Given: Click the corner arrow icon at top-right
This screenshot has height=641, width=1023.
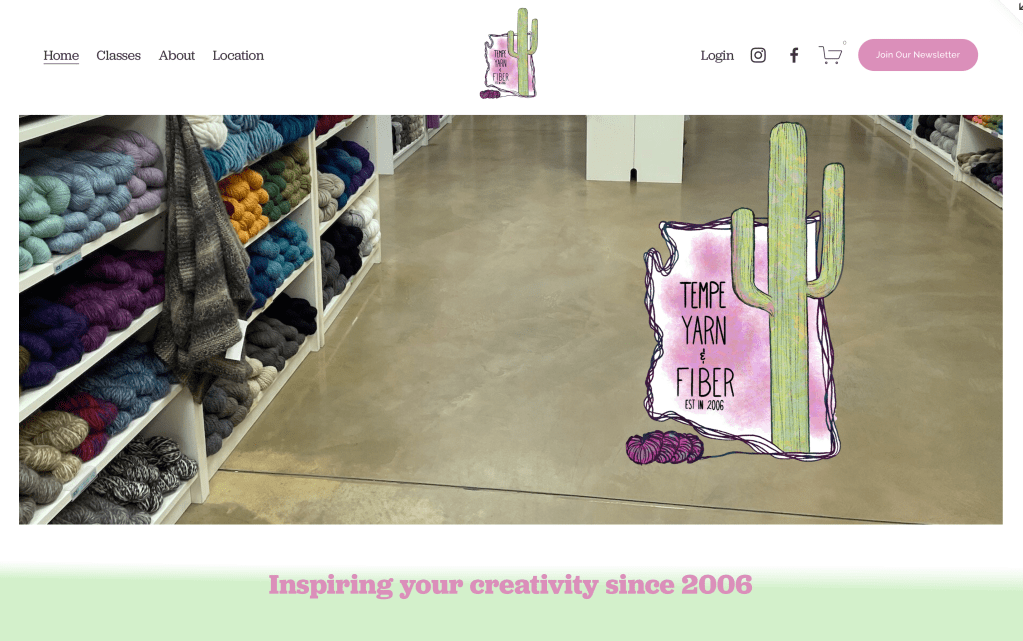Looking at the screenshot, I should (1018, 5).
